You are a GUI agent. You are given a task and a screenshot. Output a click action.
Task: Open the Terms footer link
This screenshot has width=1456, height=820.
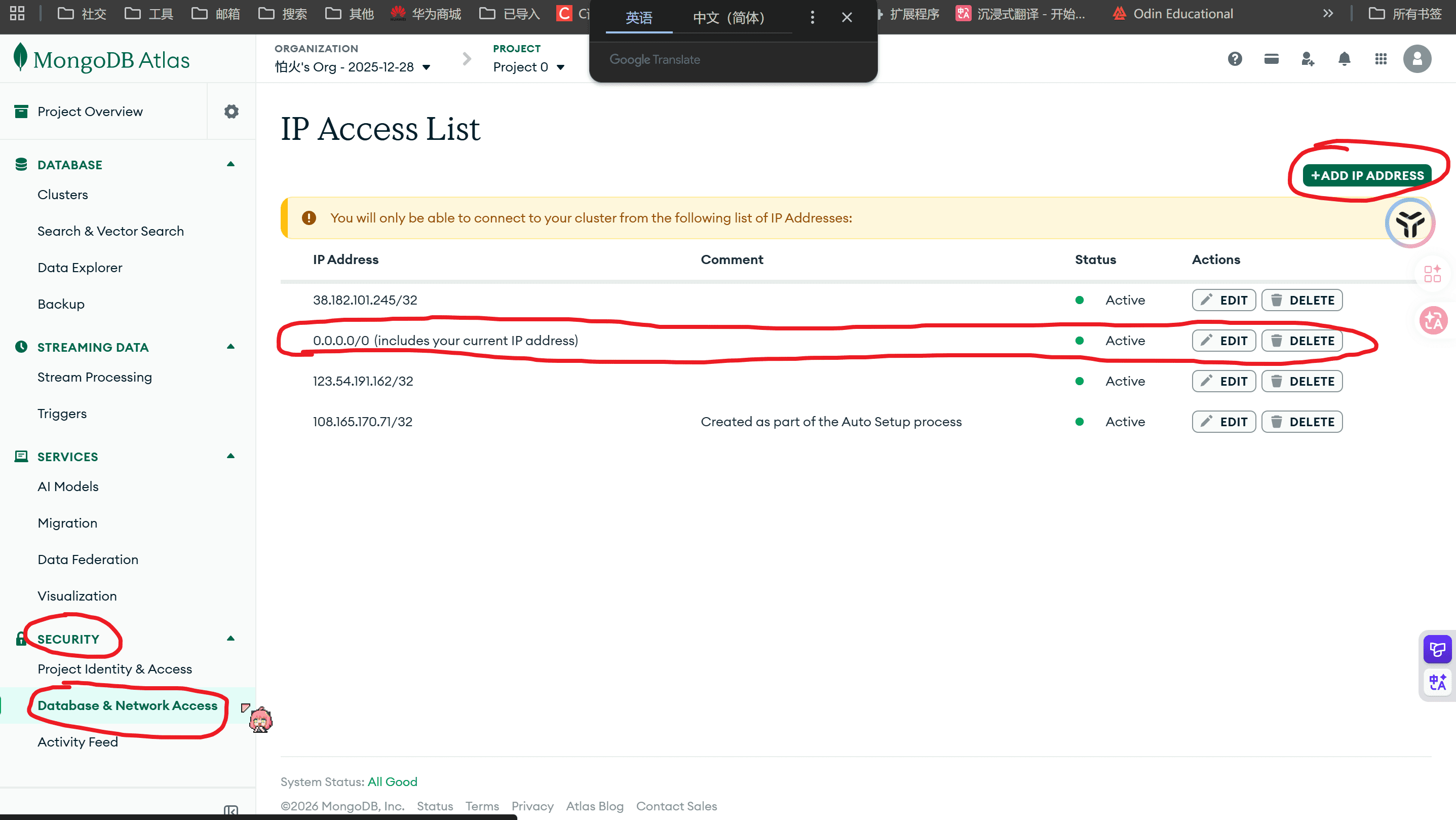click(x=482, y=806)
